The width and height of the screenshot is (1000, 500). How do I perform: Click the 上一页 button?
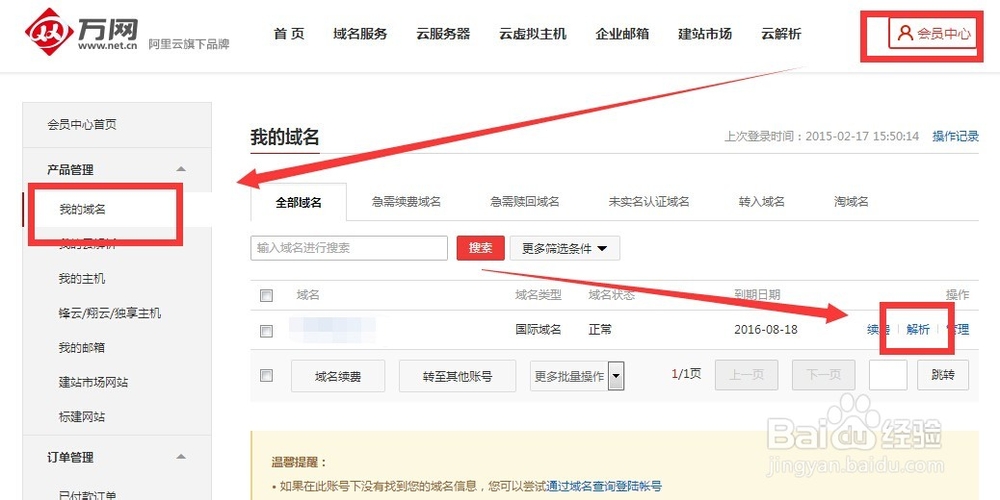[746, 375]
